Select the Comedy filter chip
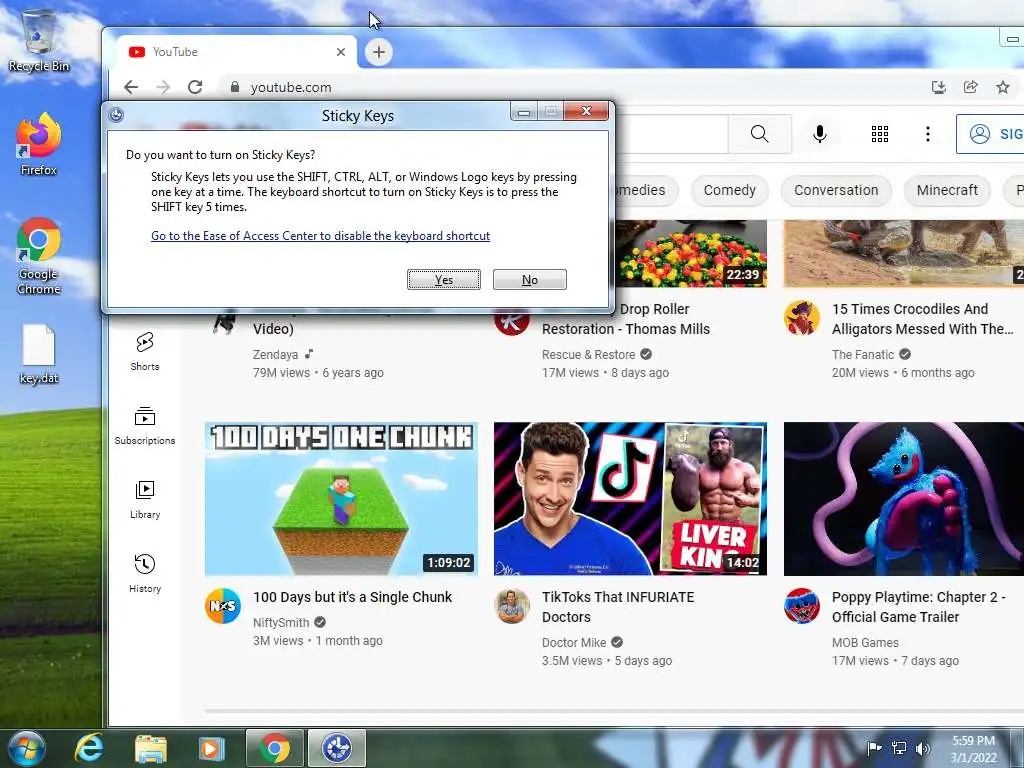Screen dimensions: 1024x768 tap(729, 190)
